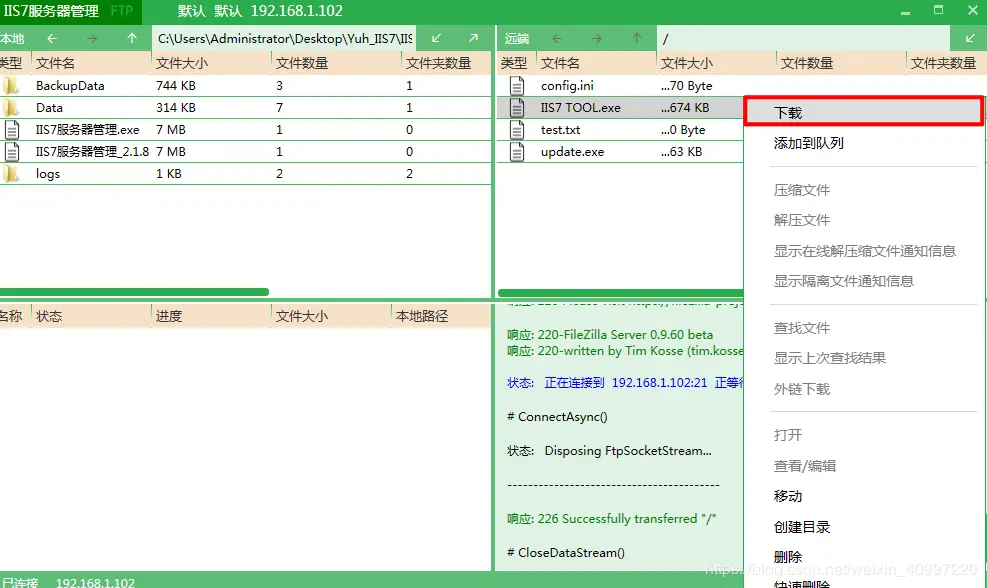Click the remote path field showing /
987x588 pixels.
coord(803,38)
